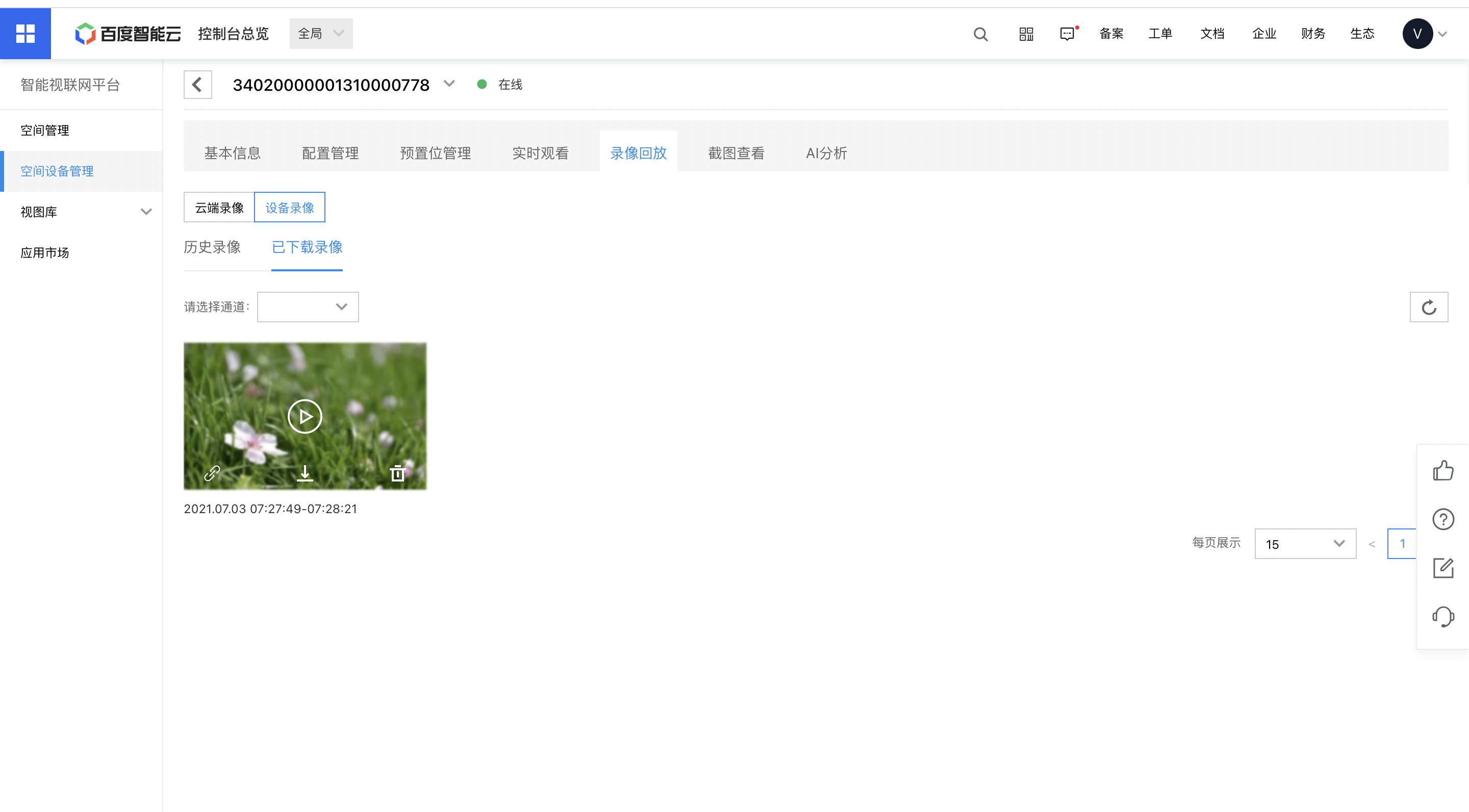This screenshot has width=1469, height=812.
Task: Switch to the 预置位管理 tab
Action: (436, 153)
